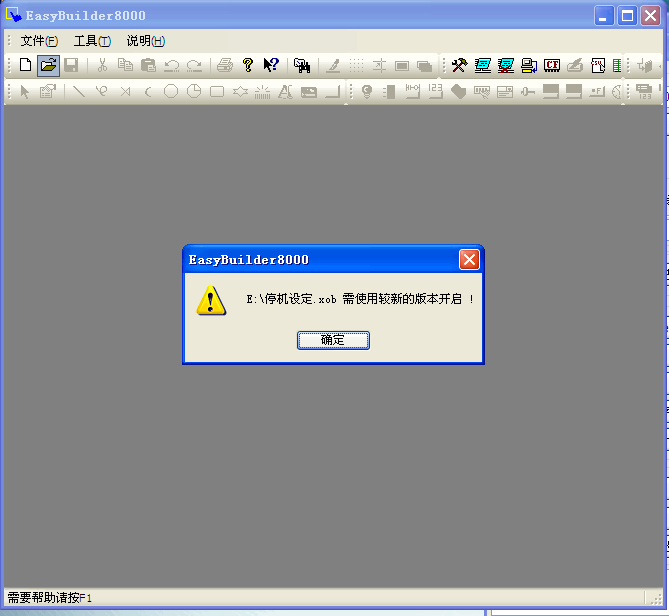669x616 pixels.
Task: Click the binoculars find icon
Action: pos(301,66)
